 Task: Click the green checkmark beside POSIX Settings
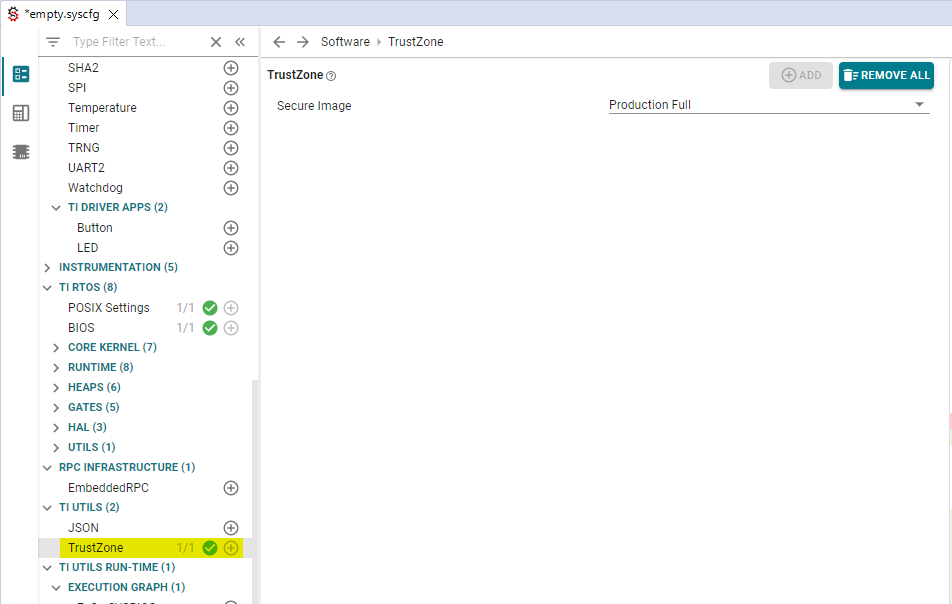tap(209, 307)
